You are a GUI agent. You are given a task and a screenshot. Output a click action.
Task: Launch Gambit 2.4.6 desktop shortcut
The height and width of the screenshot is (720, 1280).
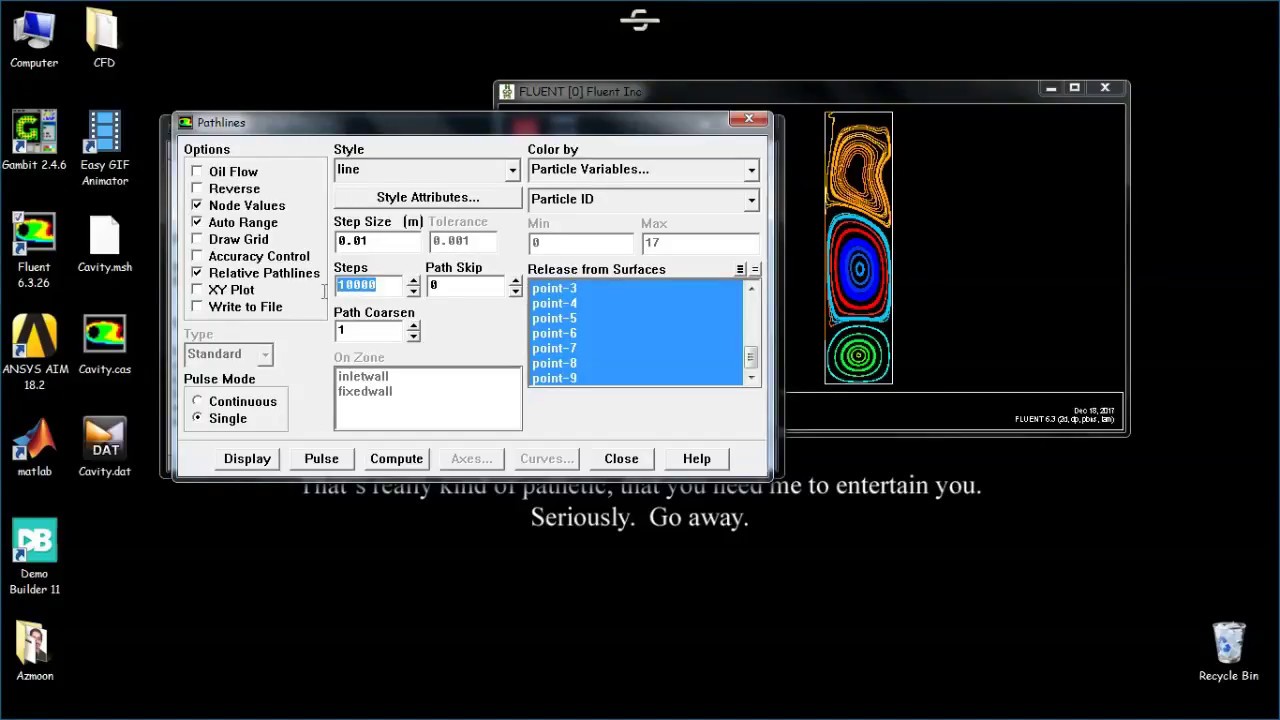34,141
